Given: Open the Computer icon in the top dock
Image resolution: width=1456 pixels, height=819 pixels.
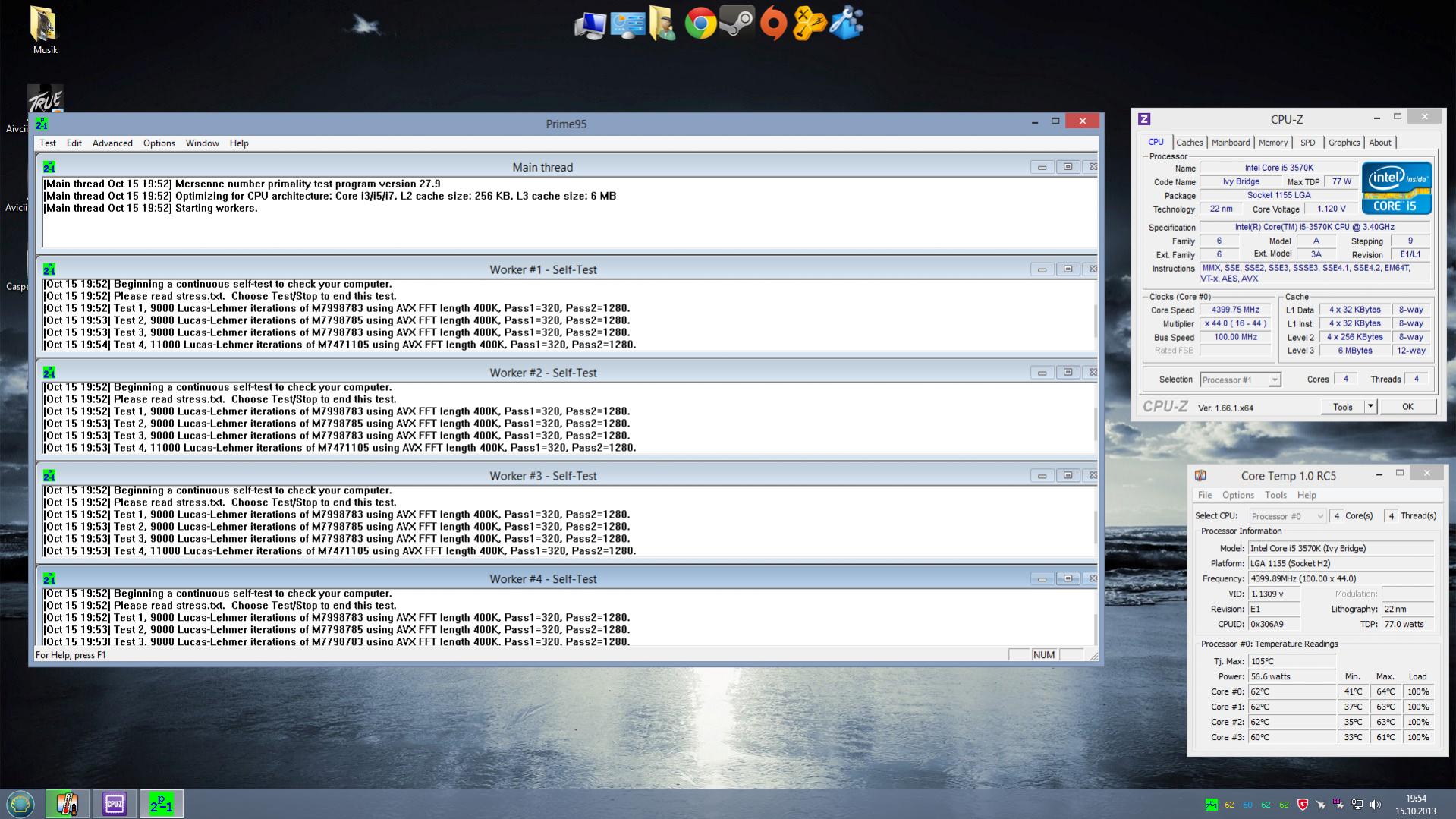Looking at the screenshot, I should click(x=590, y=25).
